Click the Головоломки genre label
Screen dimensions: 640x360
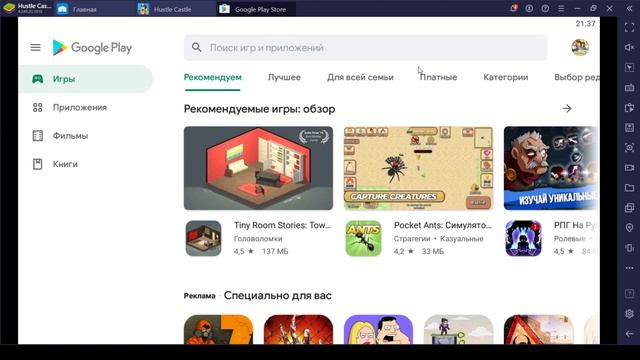[258, 238]
